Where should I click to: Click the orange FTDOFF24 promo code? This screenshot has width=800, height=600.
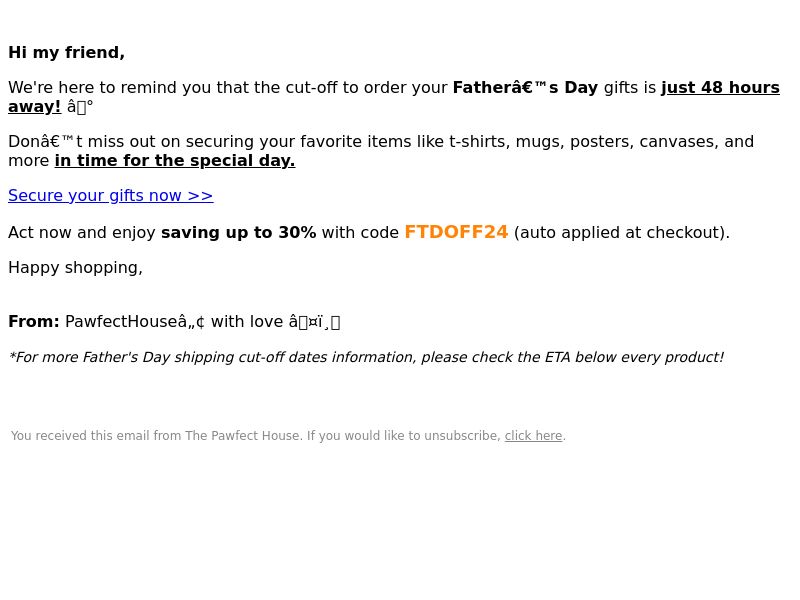(456, 232)
